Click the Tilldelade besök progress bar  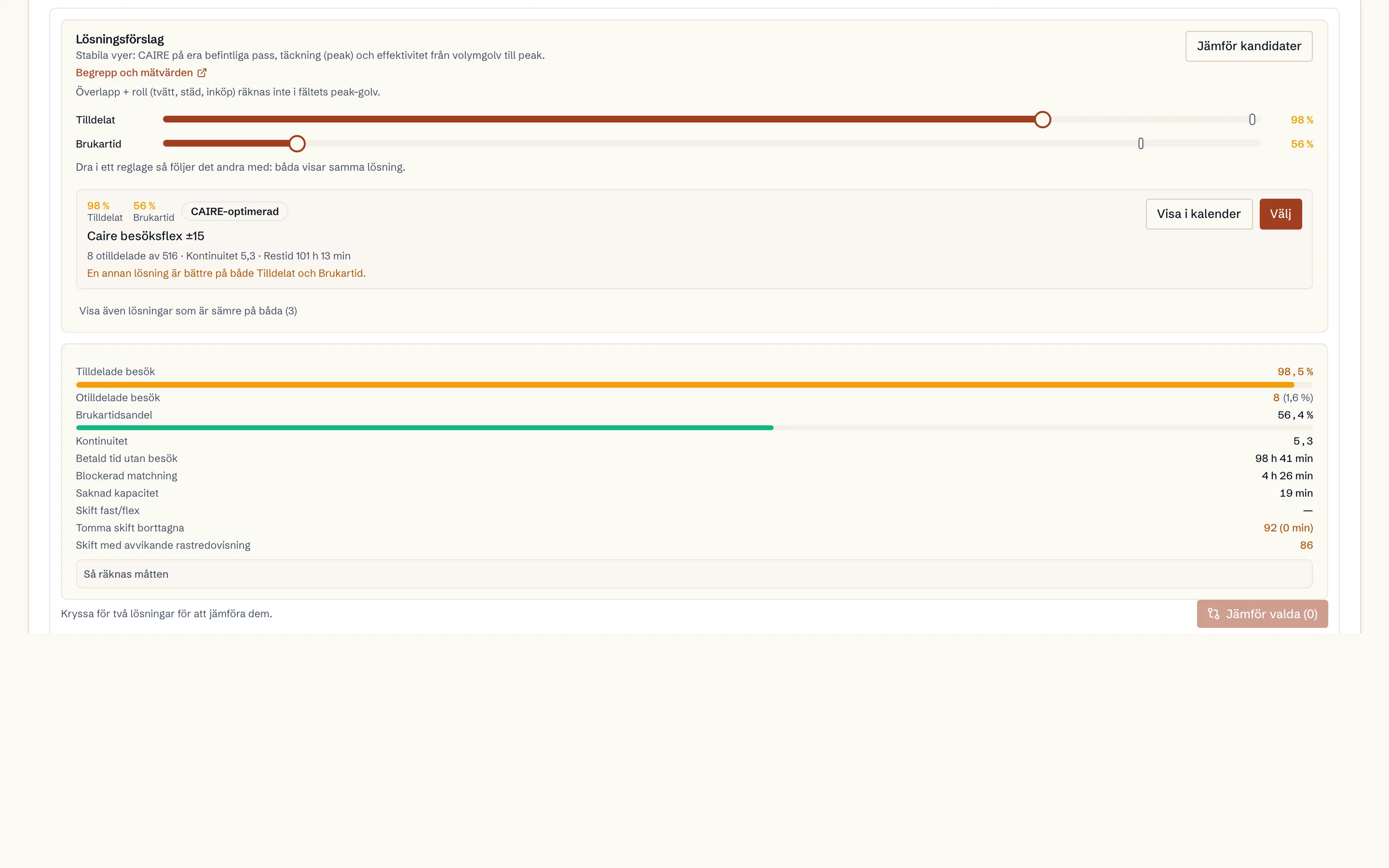[694, 385]
